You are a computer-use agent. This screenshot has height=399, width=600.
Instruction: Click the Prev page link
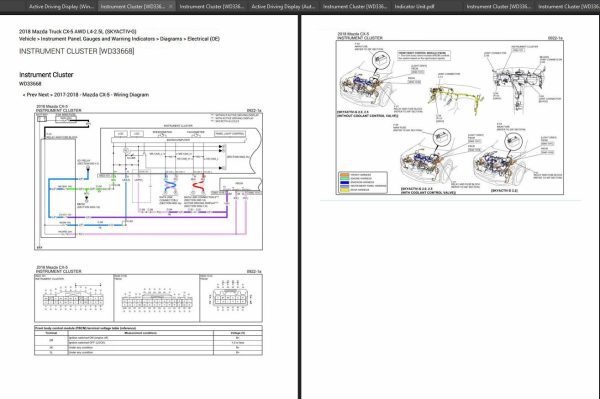[31, 95]
